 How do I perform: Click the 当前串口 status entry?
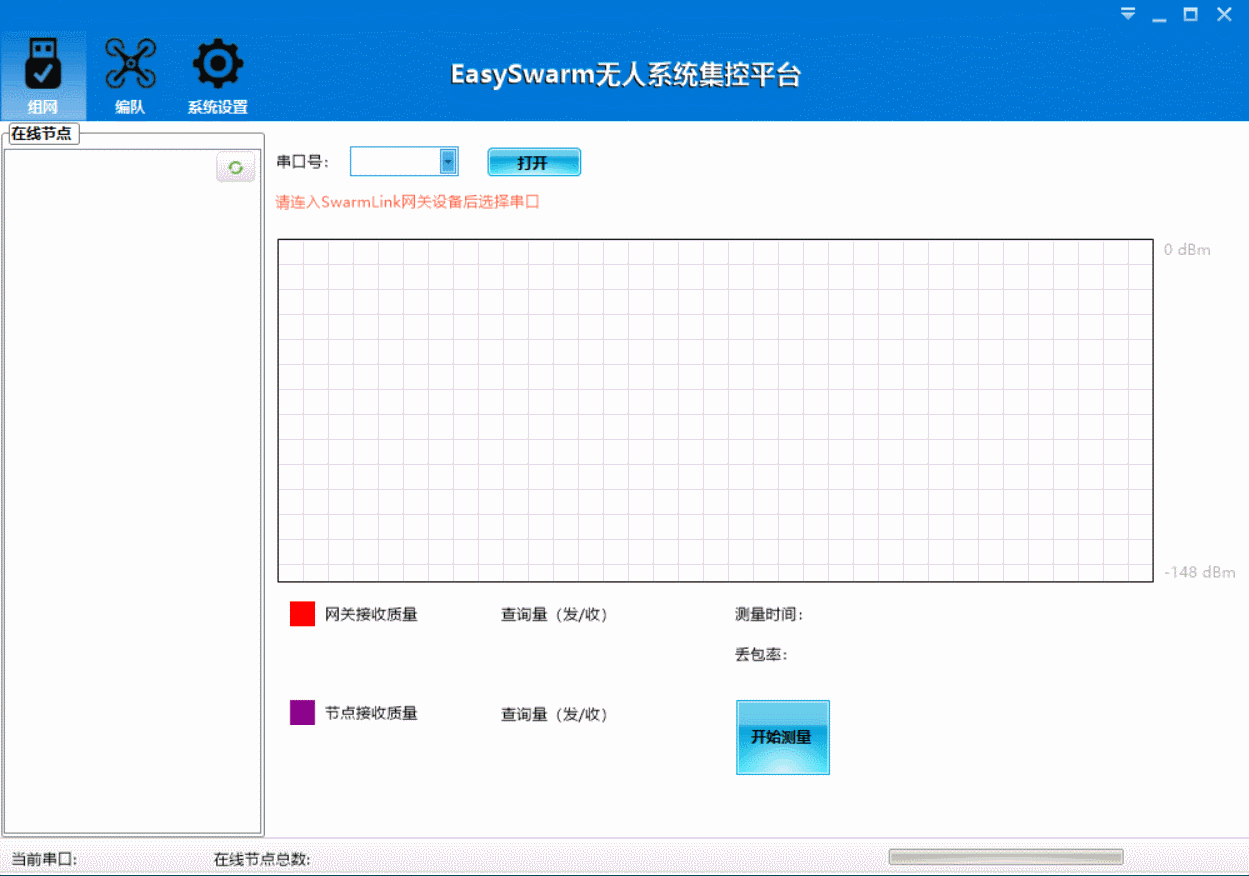(x=44, y=859)
